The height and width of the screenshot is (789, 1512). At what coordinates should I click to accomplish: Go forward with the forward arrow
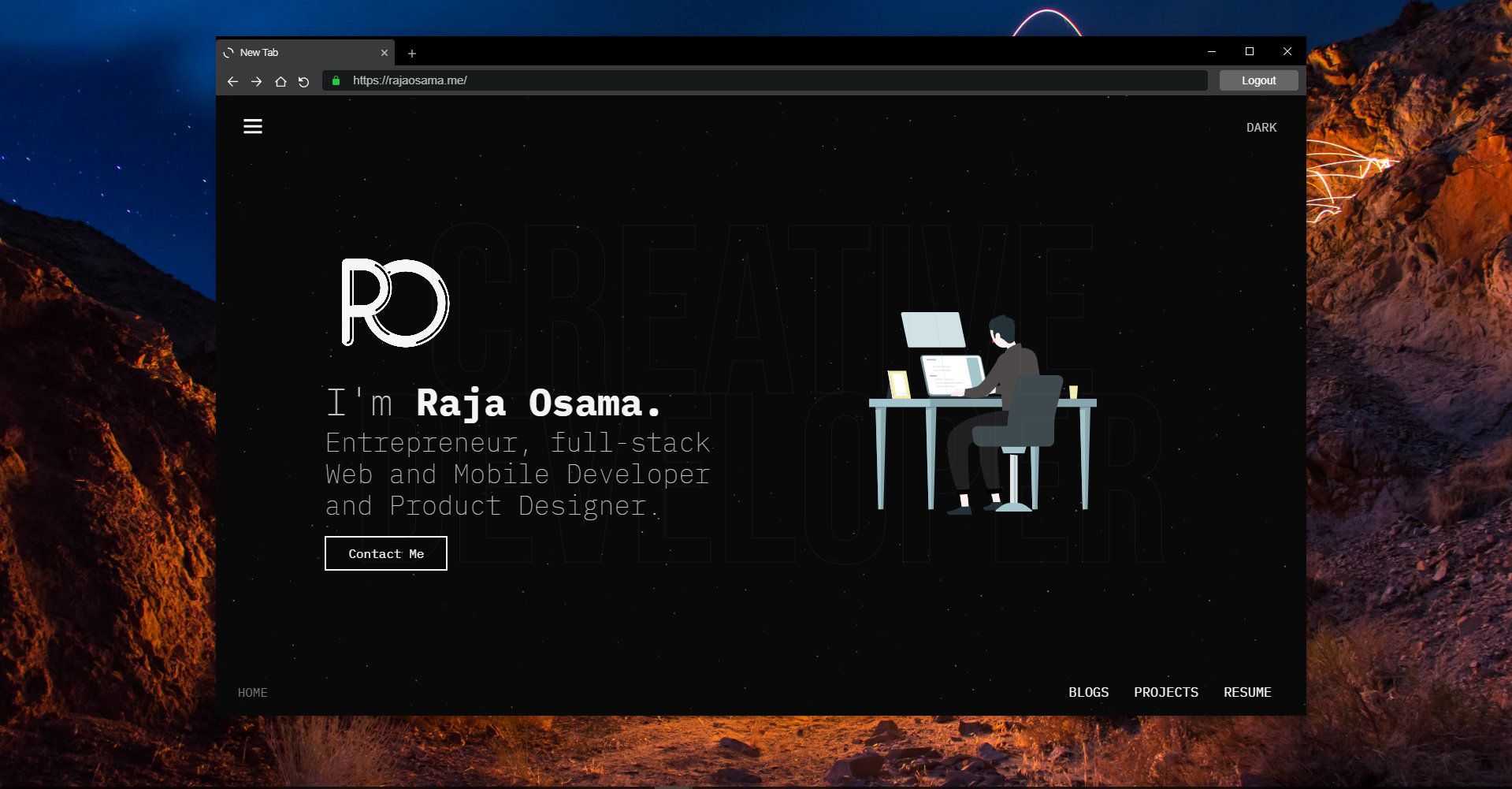(x=256, y=81)
